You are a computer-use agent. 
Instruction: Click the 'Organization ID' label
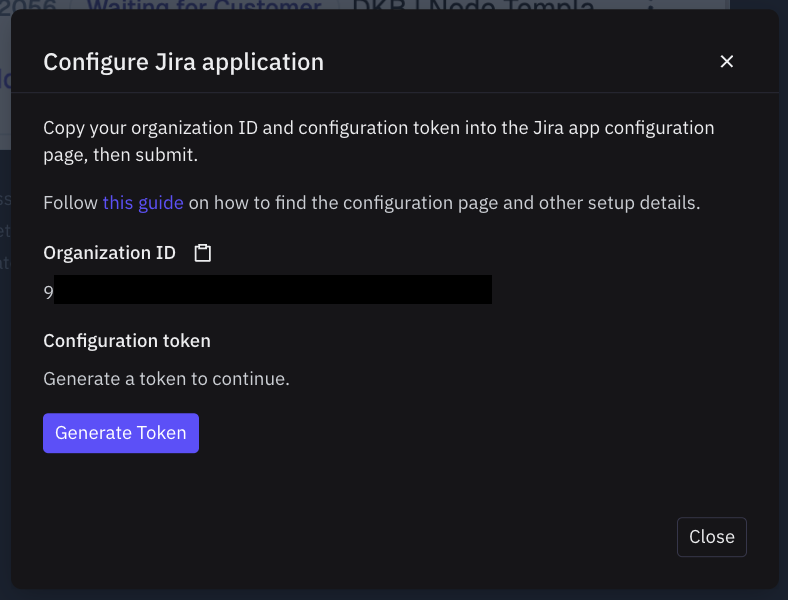click(109, 253)
